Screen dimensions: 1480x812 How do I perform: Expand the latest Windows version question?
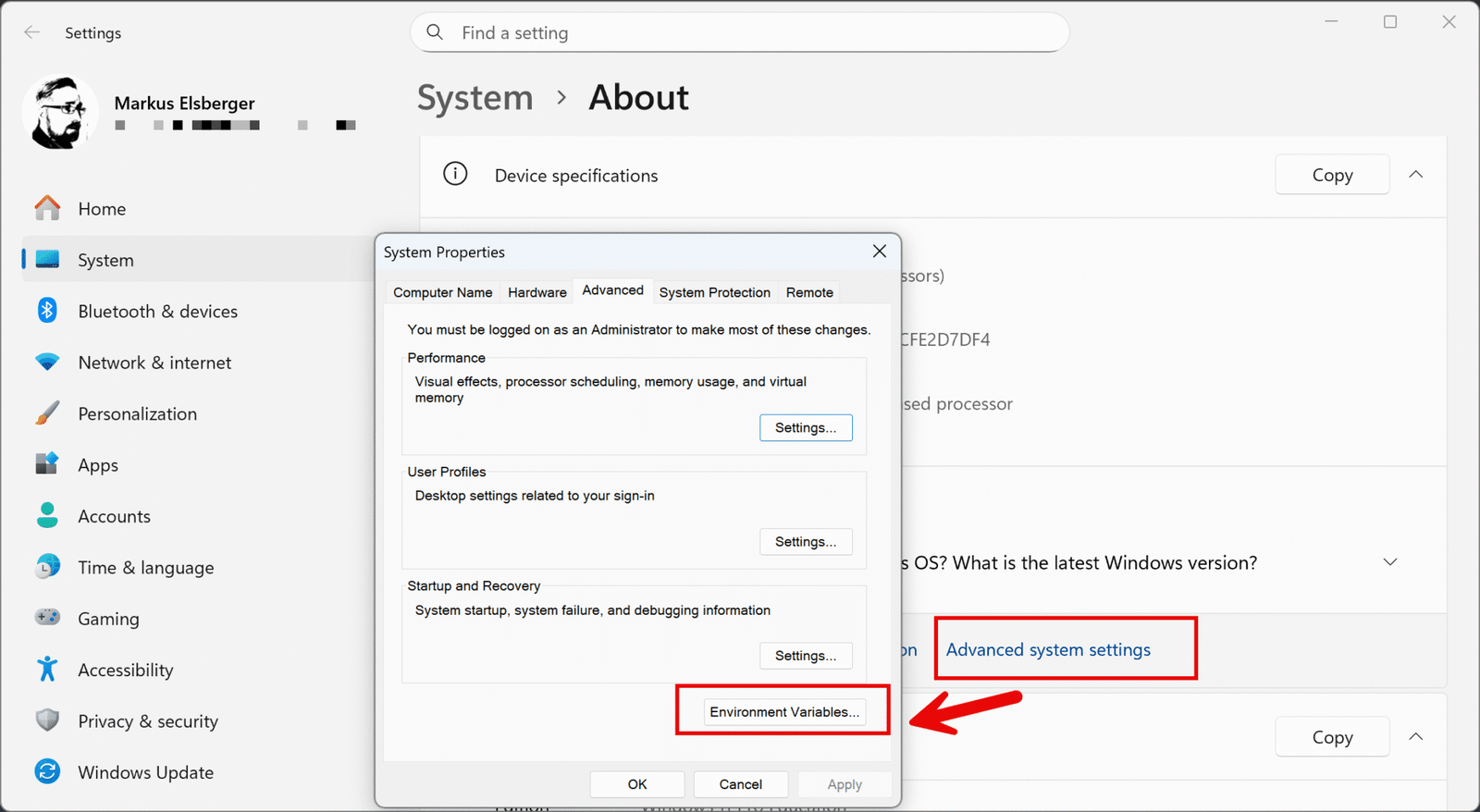tap(1390, 562)
